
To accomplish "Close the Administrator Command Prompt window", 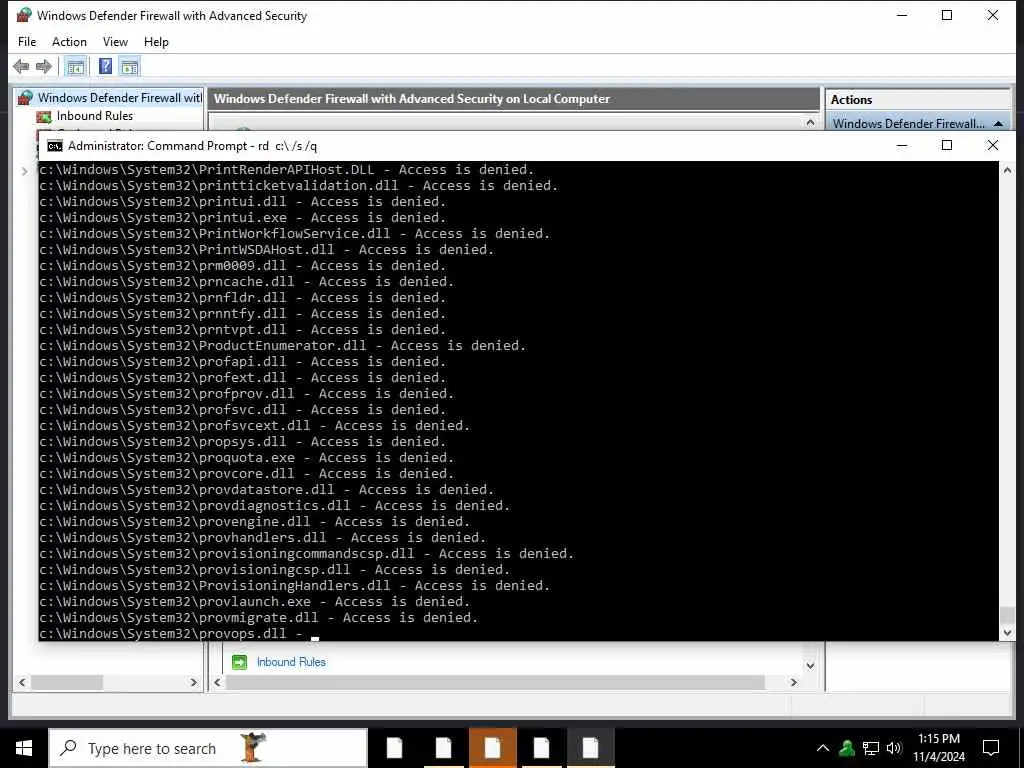I will (x=993, y=146).
